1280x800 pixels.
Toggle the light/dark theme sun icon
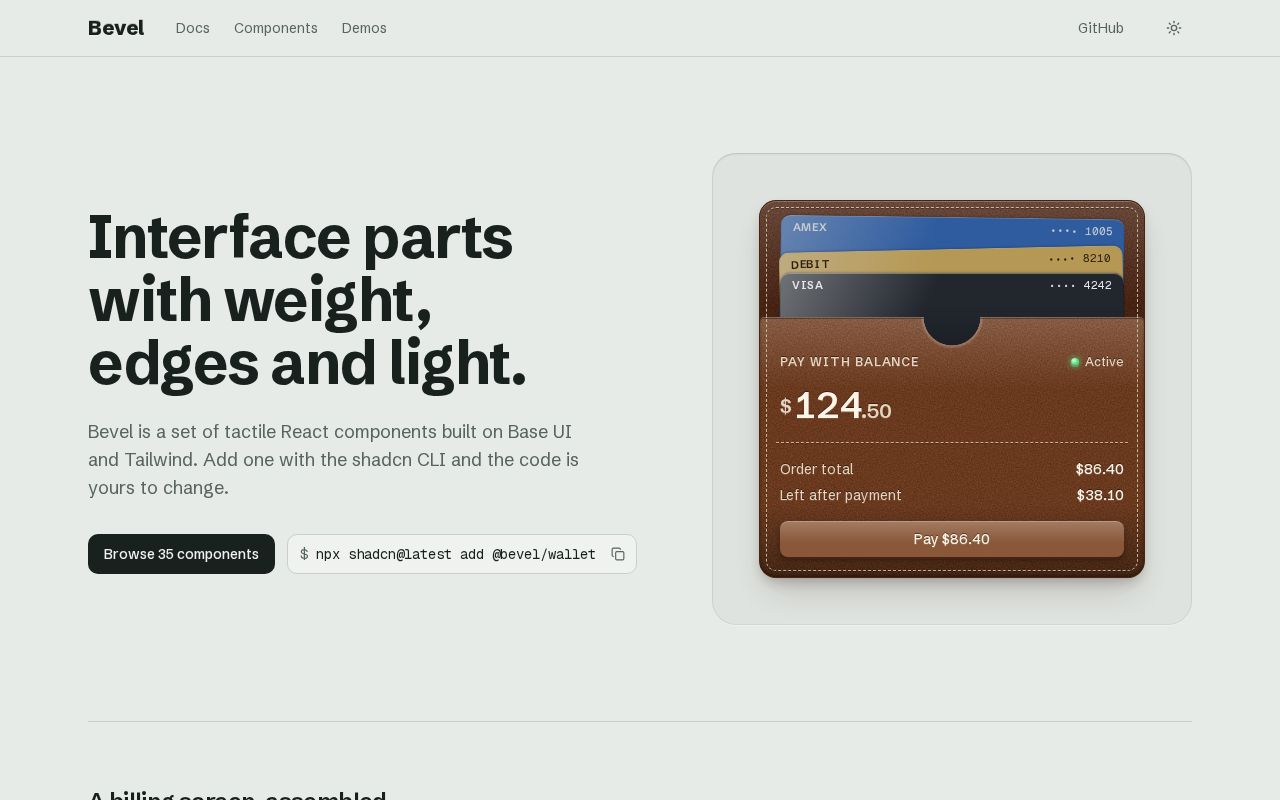(x=1174, y=28)
